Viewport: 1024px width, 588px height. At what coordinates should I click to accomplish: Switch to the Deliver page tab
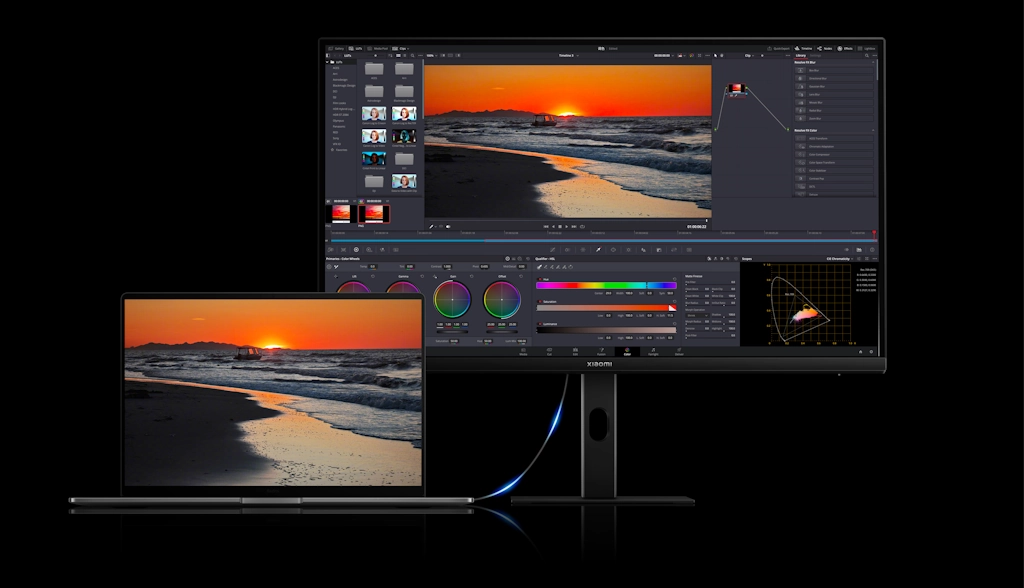(679, 352)
